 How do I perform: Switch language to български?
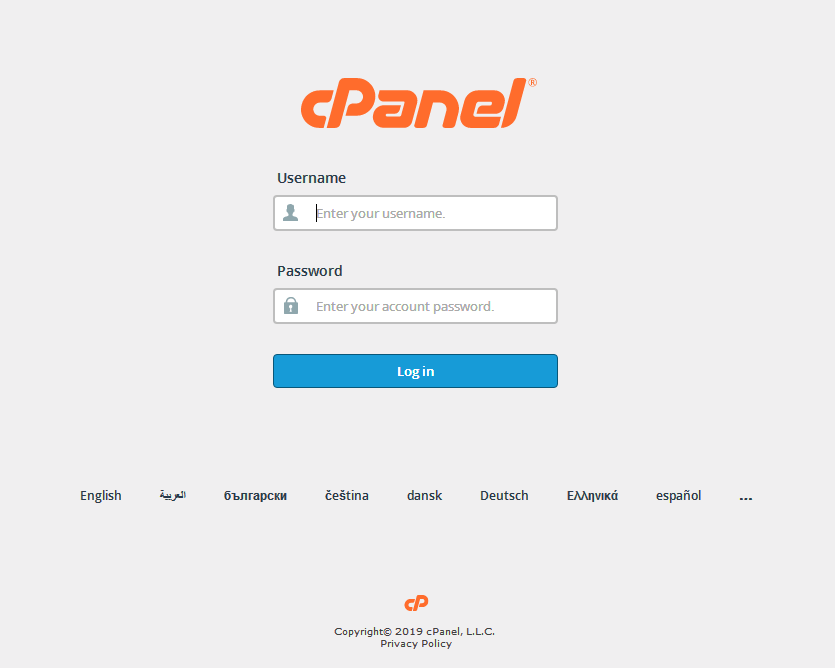[256, 496]
